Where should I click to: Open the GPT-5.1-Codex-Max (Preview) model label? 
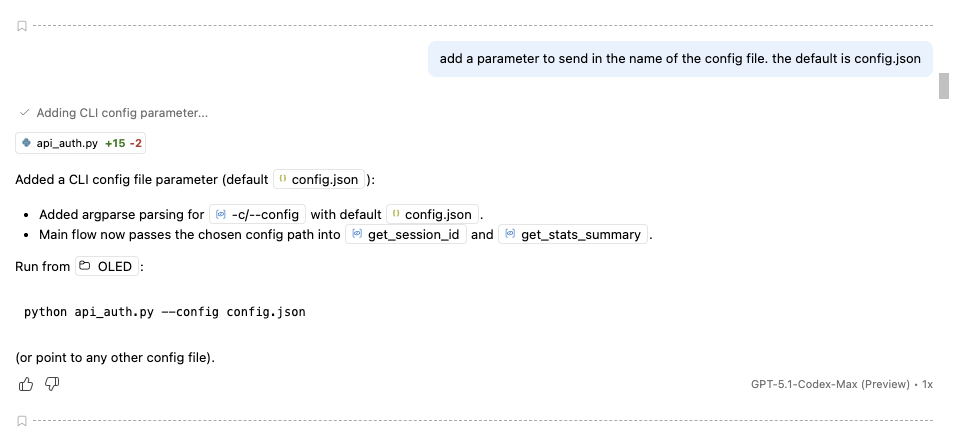(x=830, y=384)
